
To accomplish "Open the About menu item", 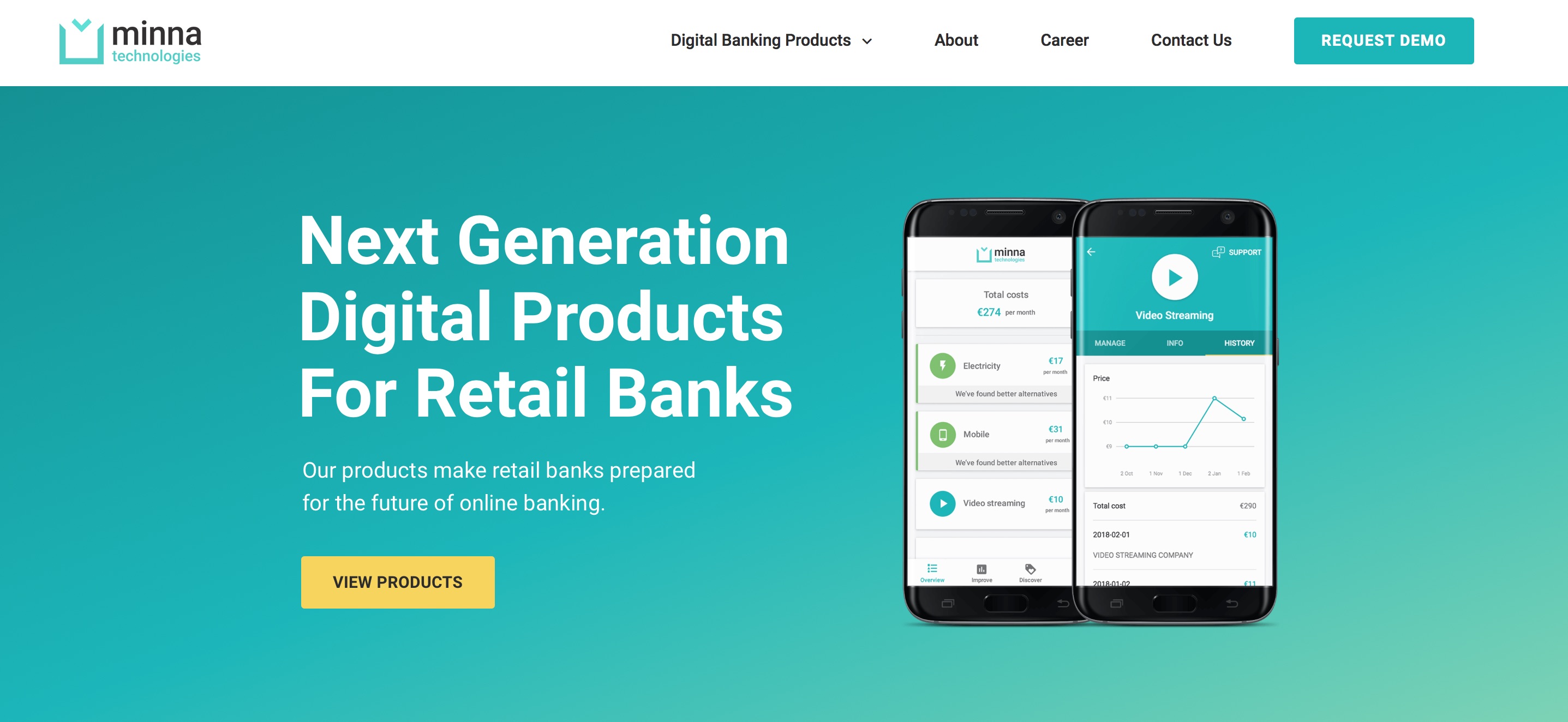I will point(955,40).
